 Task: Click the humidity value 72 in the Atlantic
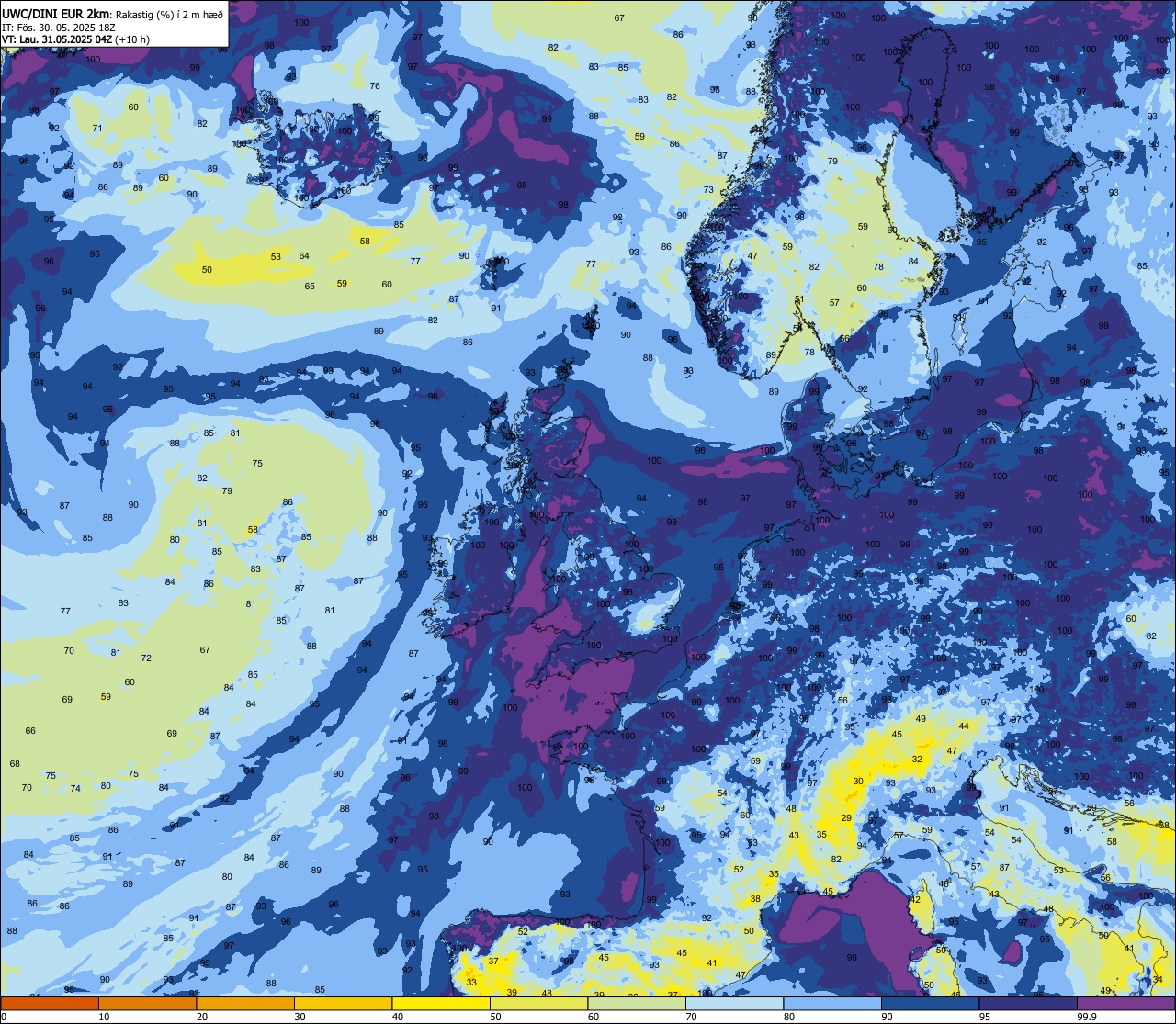tap(146, 658)
